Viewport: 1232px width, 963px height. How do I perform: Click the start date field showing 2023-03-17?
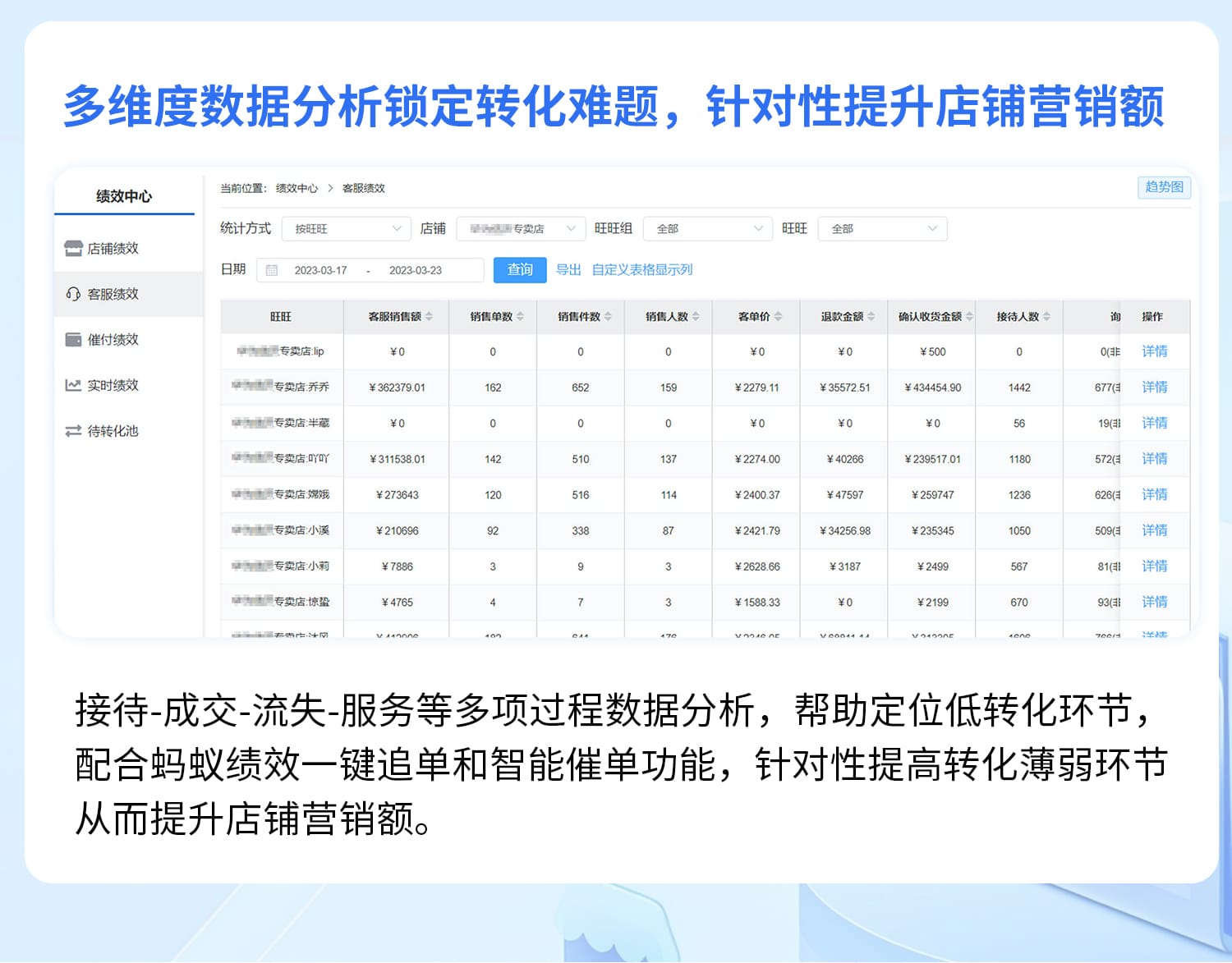tap(320, 269)
